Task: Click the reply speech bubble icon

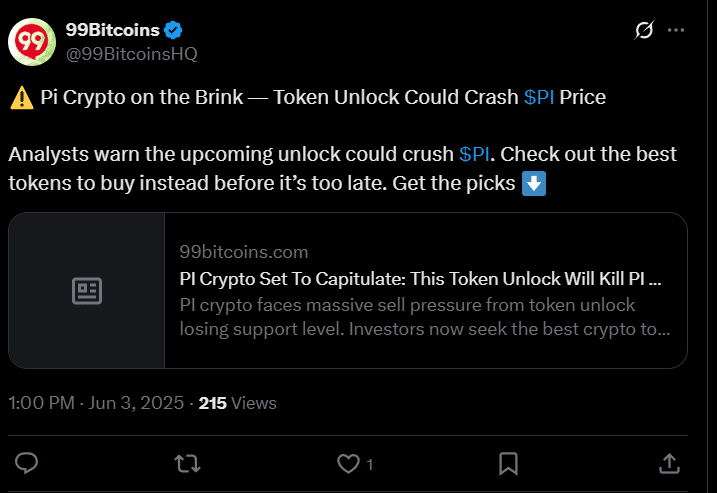Action: coord(27,463)
